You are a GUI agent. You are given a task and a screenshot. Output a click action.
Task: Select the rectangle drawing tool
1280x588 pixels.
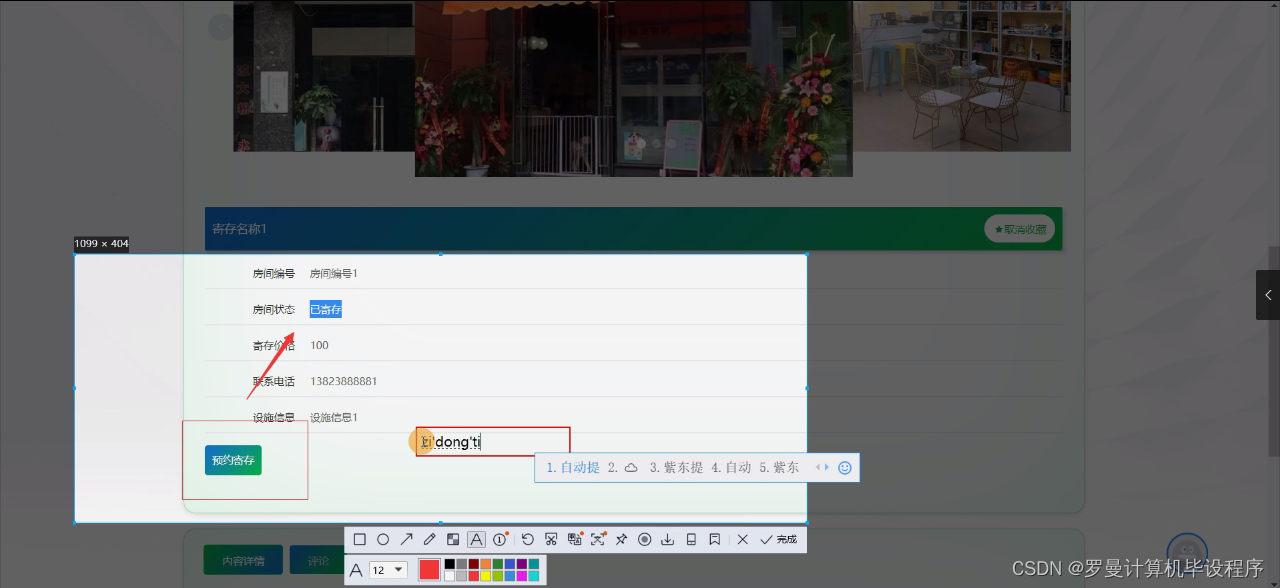coord(359,539)
